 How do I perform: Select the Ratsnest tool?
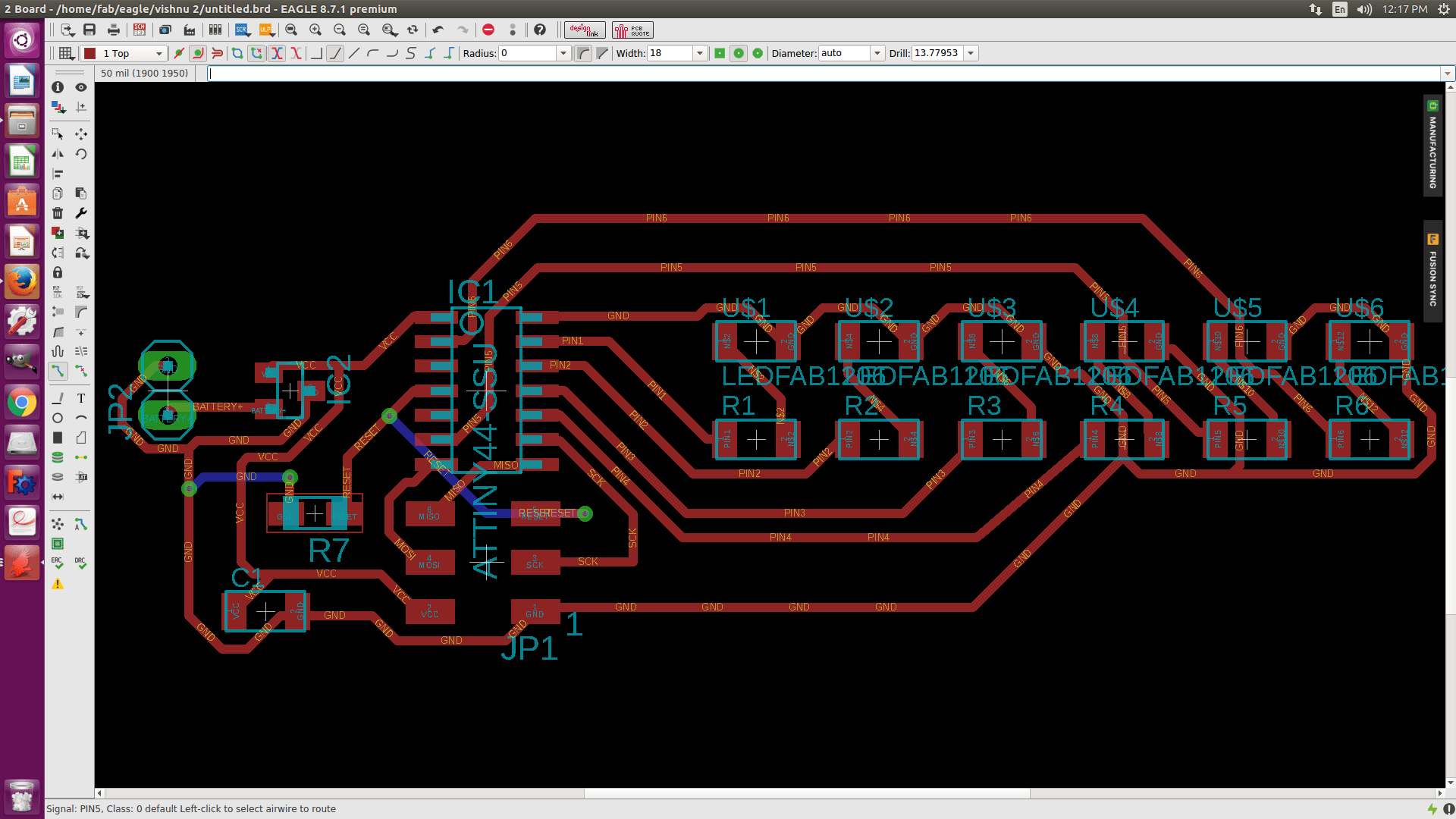pyautogui.click(x=58, y=524)
